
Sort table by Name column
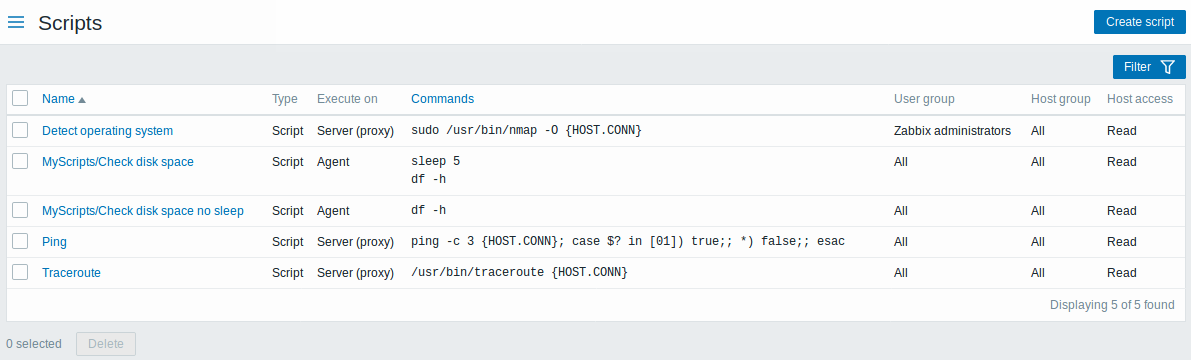click(58, 99)
